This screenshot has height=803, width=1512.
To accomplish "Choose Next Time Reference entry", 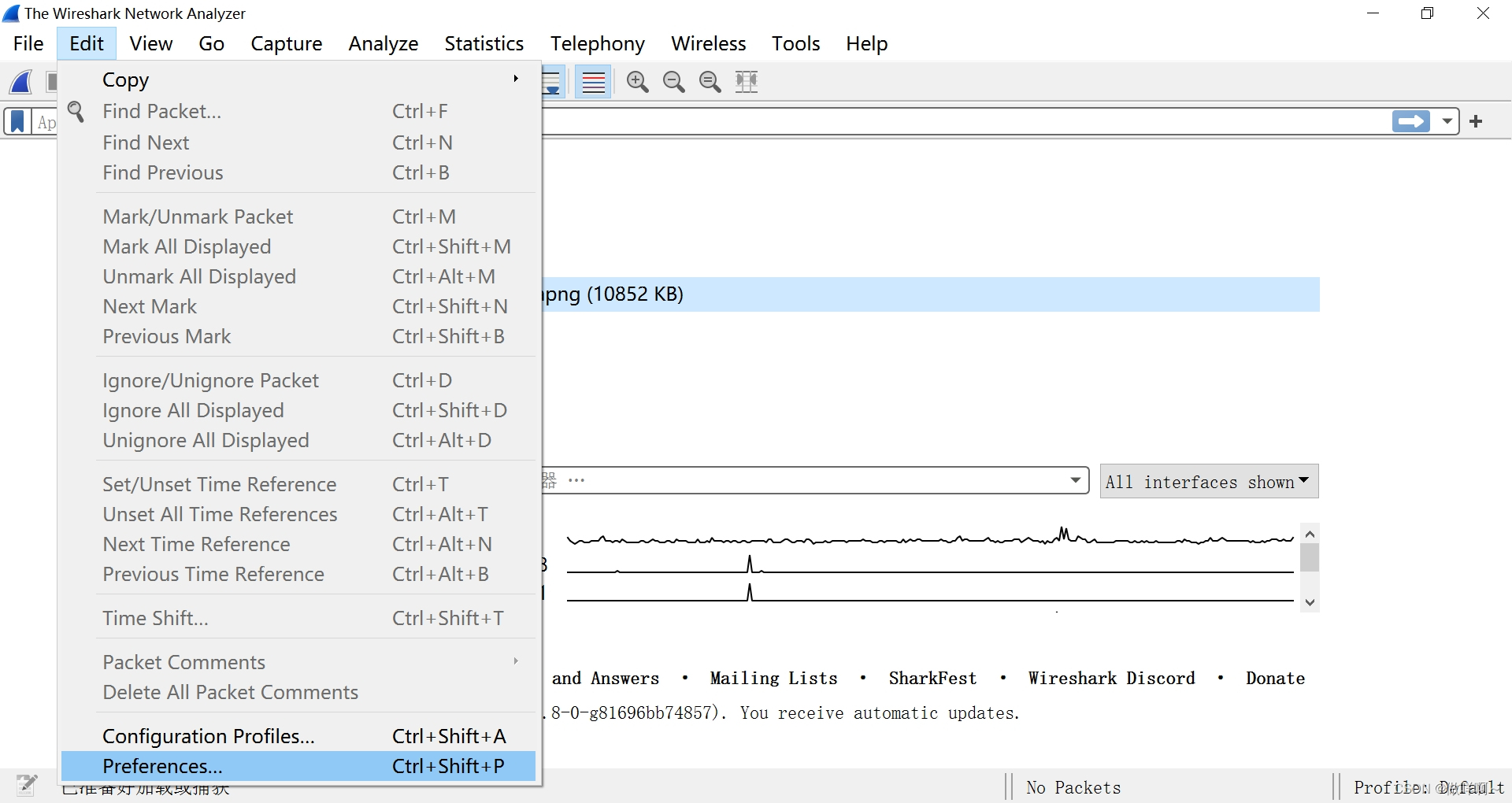I will [298, 544].
